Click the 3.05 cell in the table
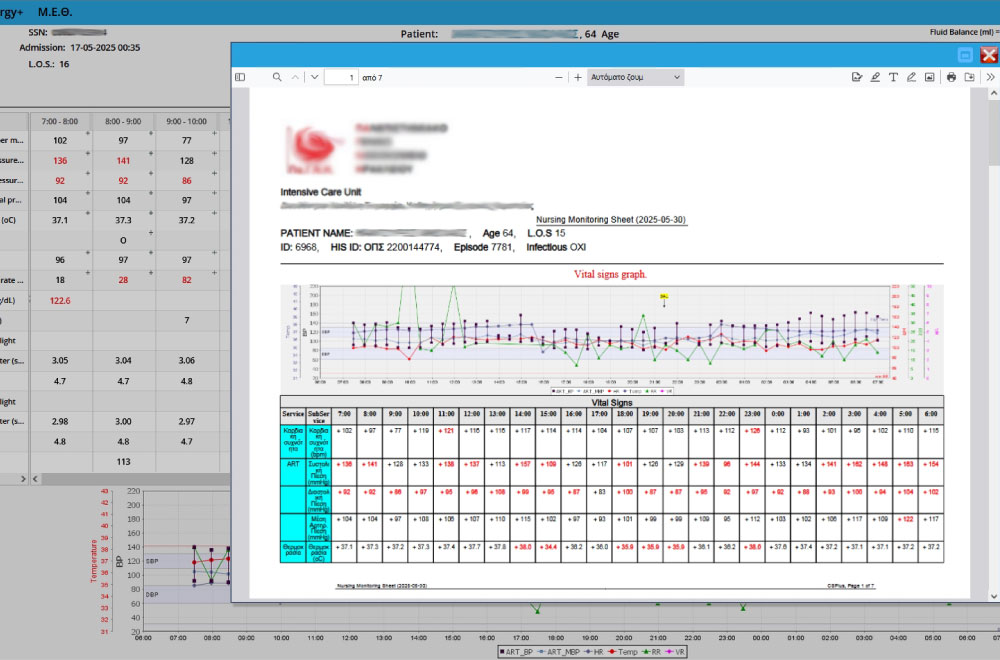 point(60,360)
